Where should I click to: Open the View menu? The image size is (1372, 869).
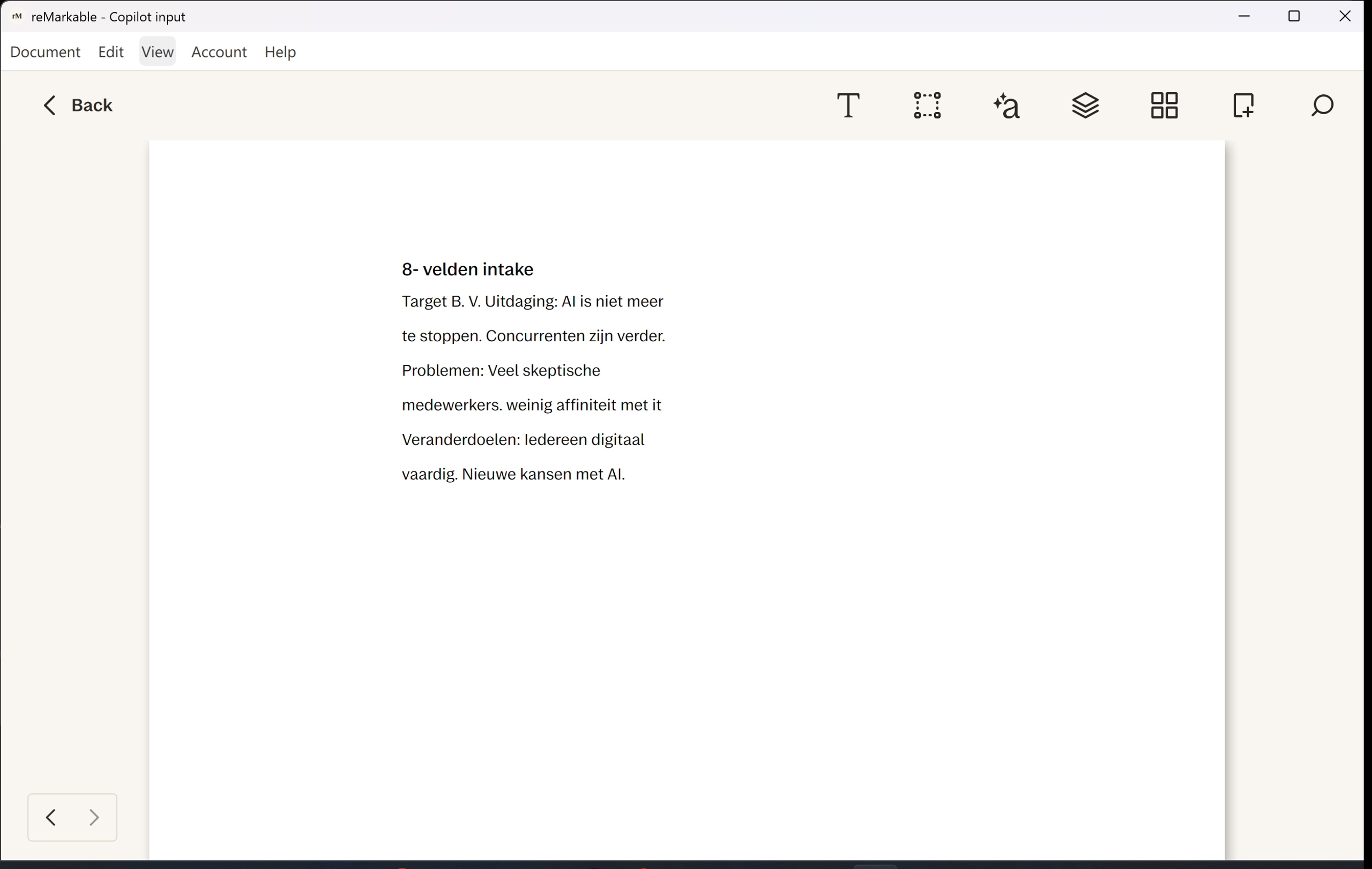[157, 52]
